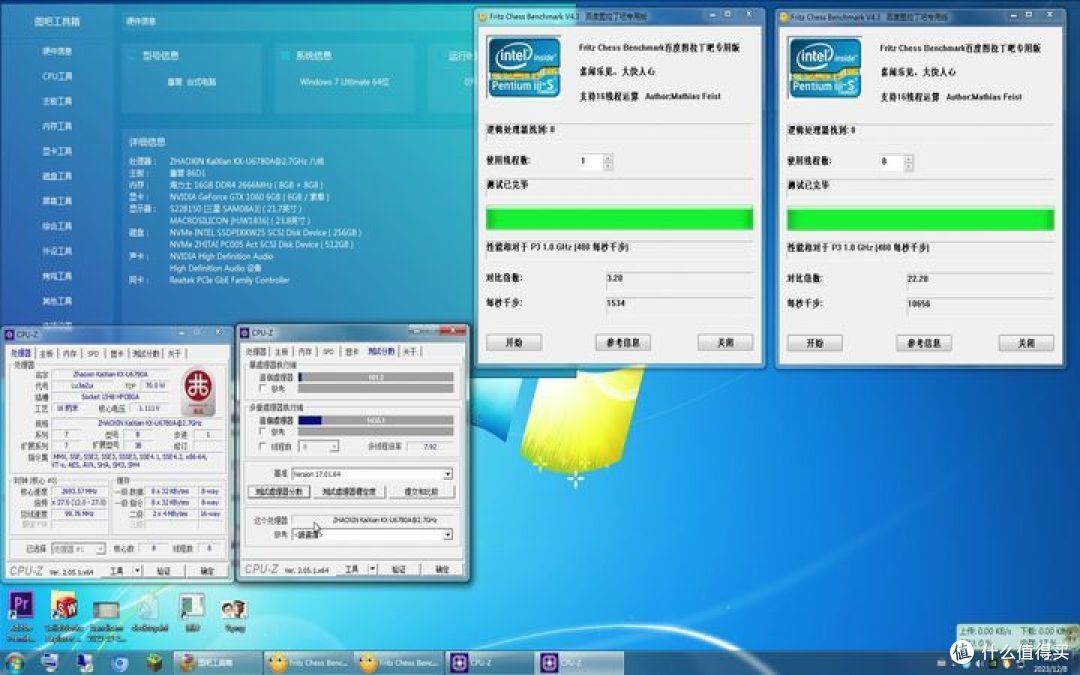This screenshot has height=675, width=1080.
Task: Open the Minecraft block icon in taskbar
Action: coord(153,662)
